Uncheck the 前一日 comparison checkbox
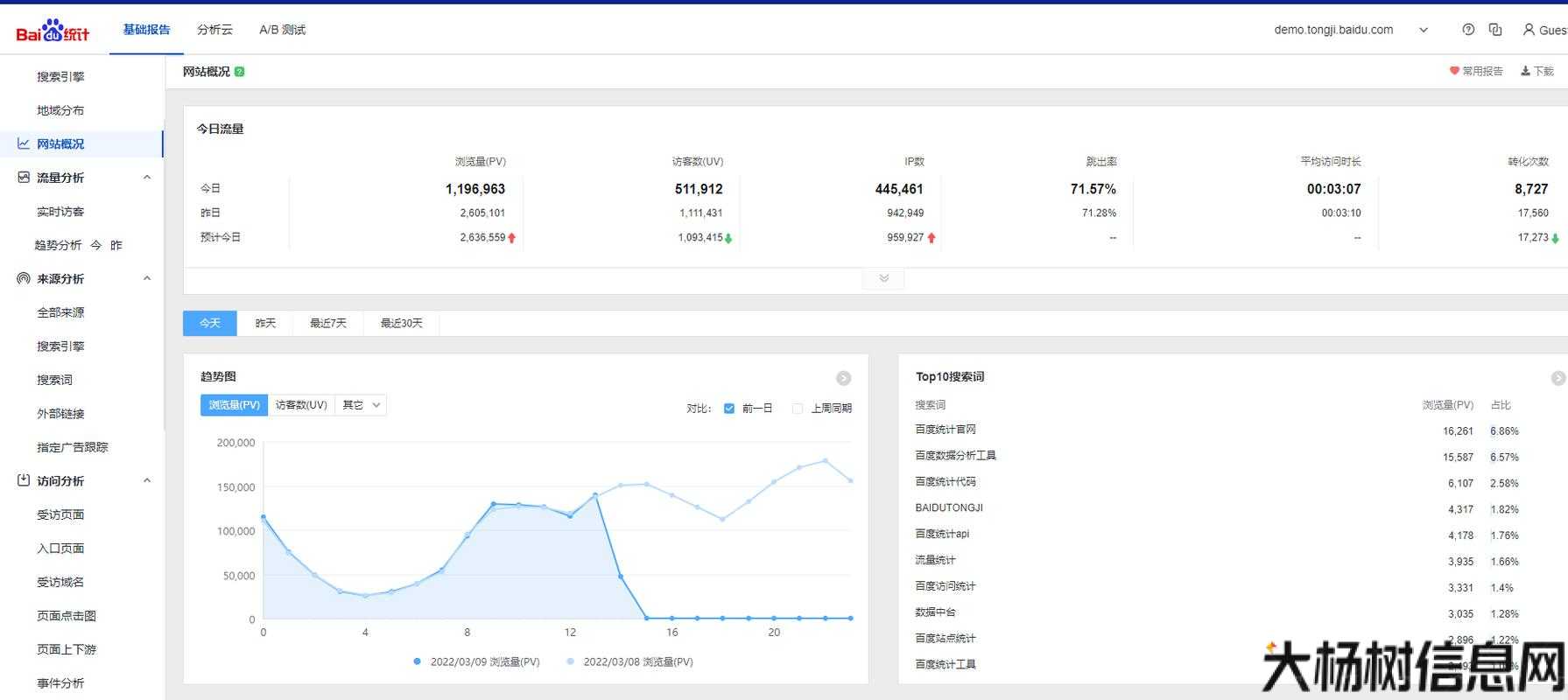The width and height of the screenshot is (1568, 700). (x=729, y=409)
